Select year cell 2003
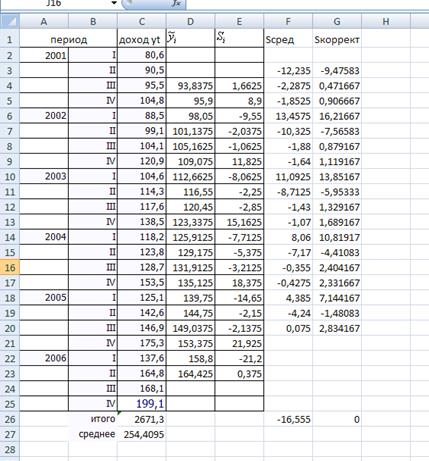This screenshot has width=429, height=461. click(44, 176)
